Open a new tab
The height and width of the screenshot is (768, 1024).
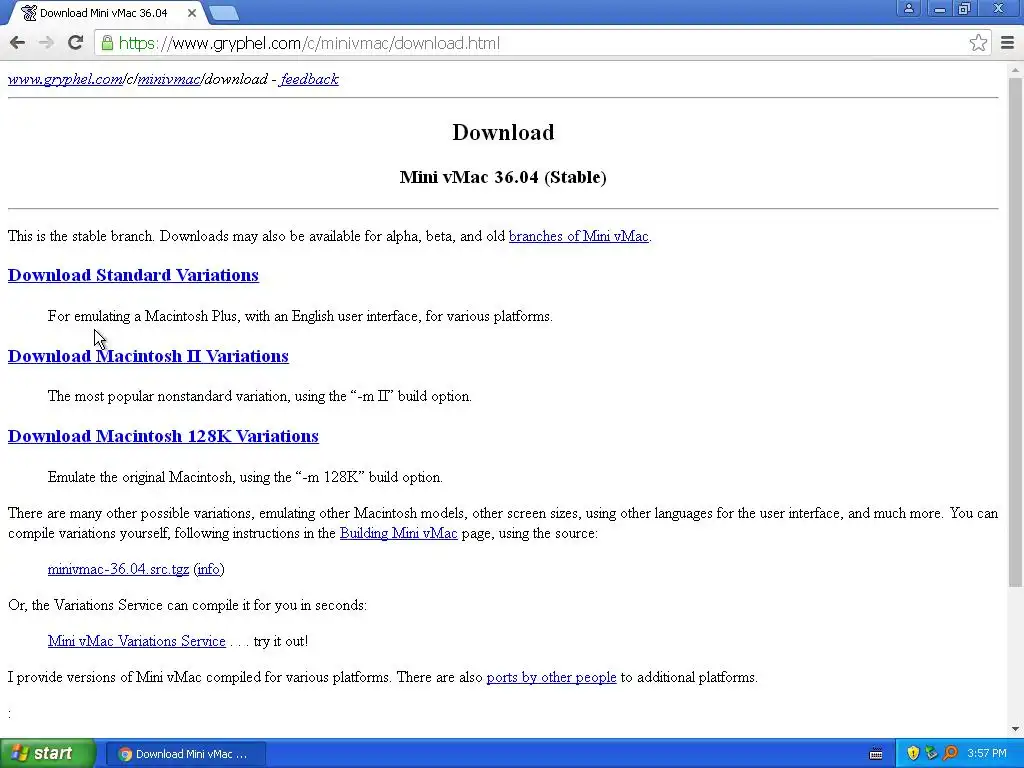pos(225,13)
